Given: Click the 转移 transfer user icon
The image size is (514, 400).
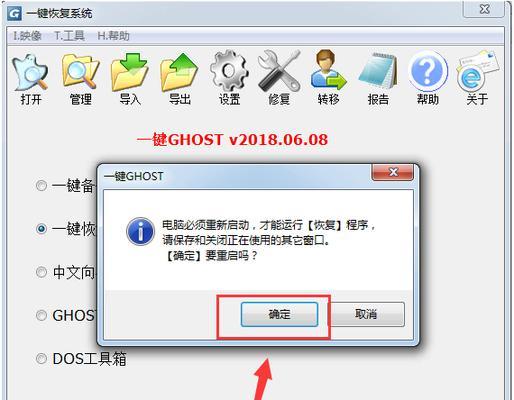Looking at the screenshot, I should coord(329,70).
